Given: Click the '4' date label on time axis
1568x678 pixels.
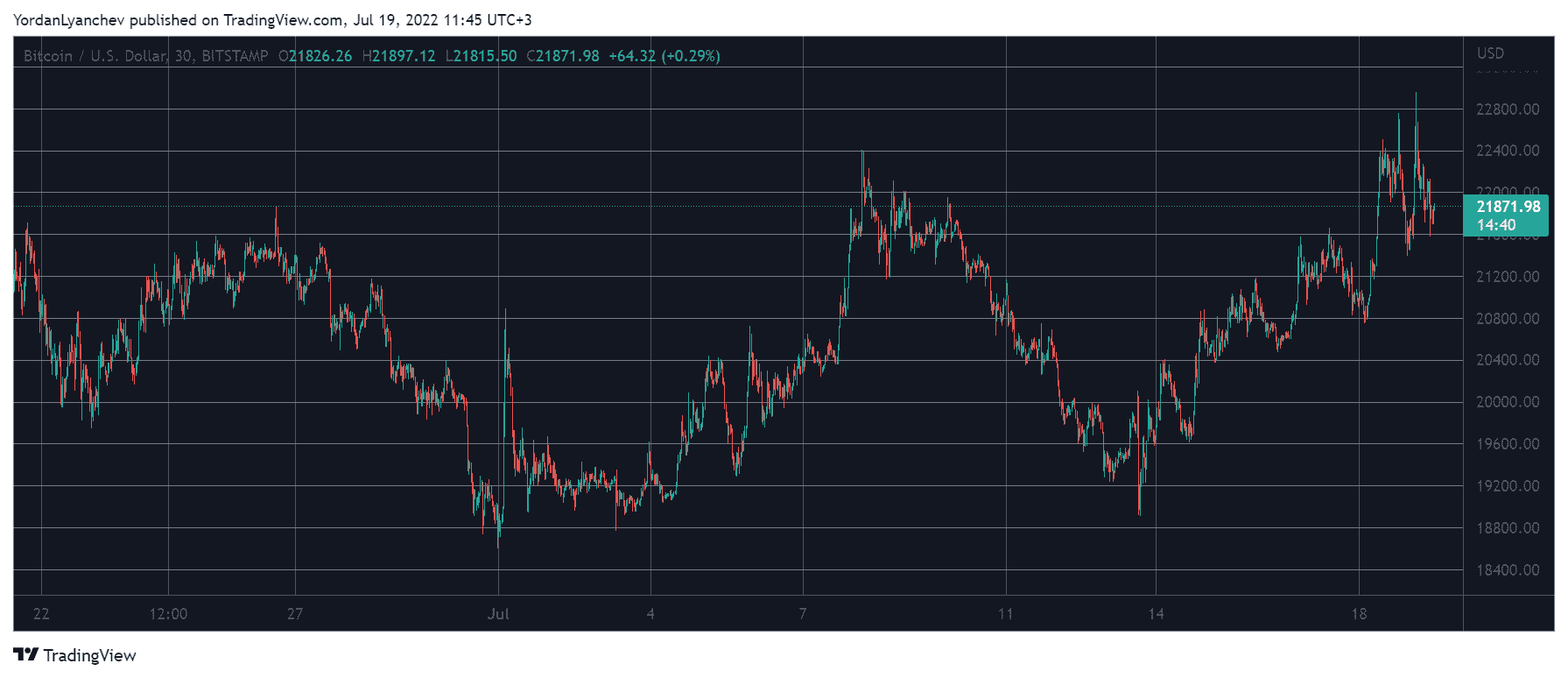Looking at the screenshot, I should click(650, 614).
